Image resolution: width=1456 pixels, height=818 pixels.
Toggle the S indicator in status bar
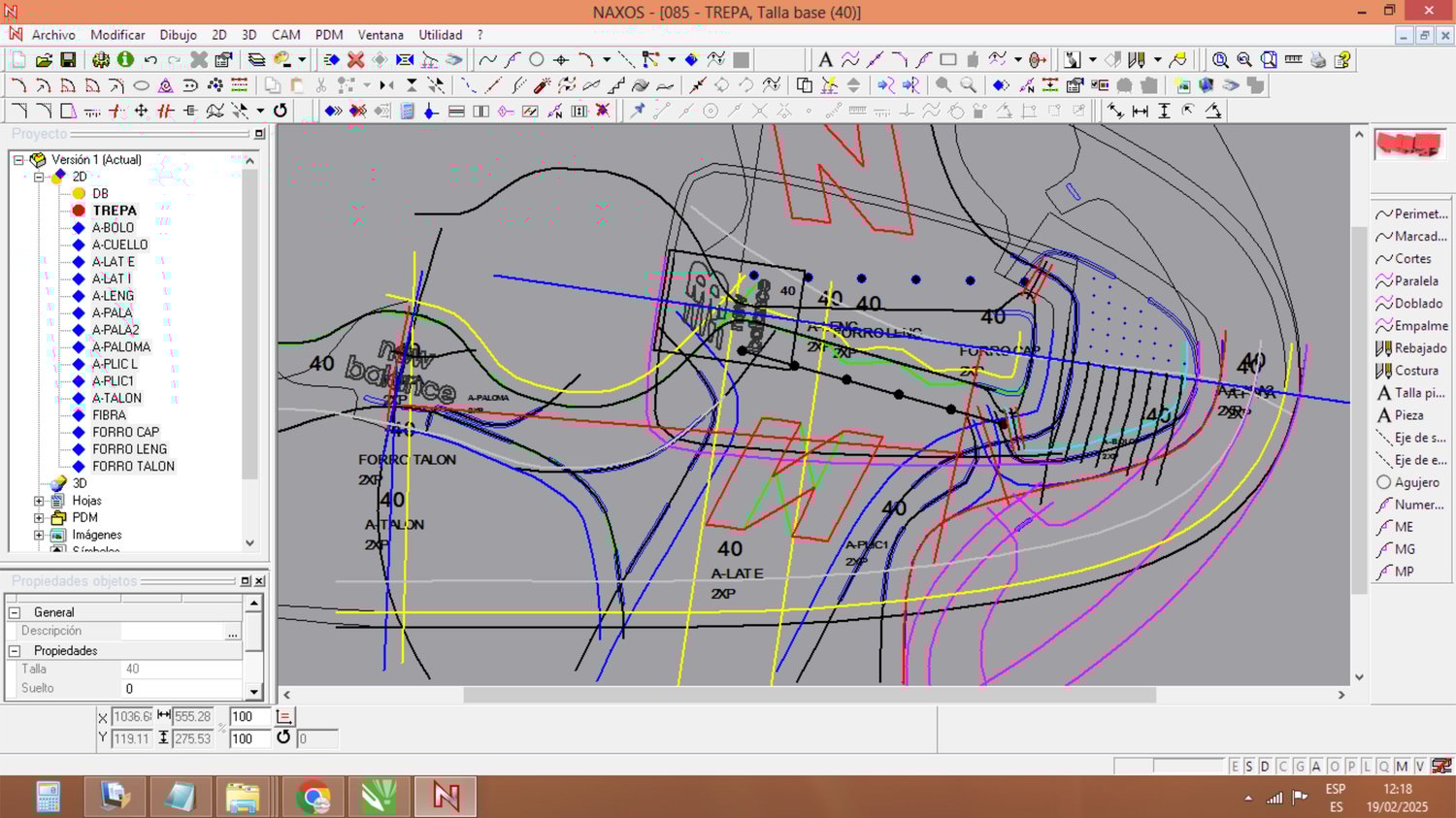point(1249,767)
